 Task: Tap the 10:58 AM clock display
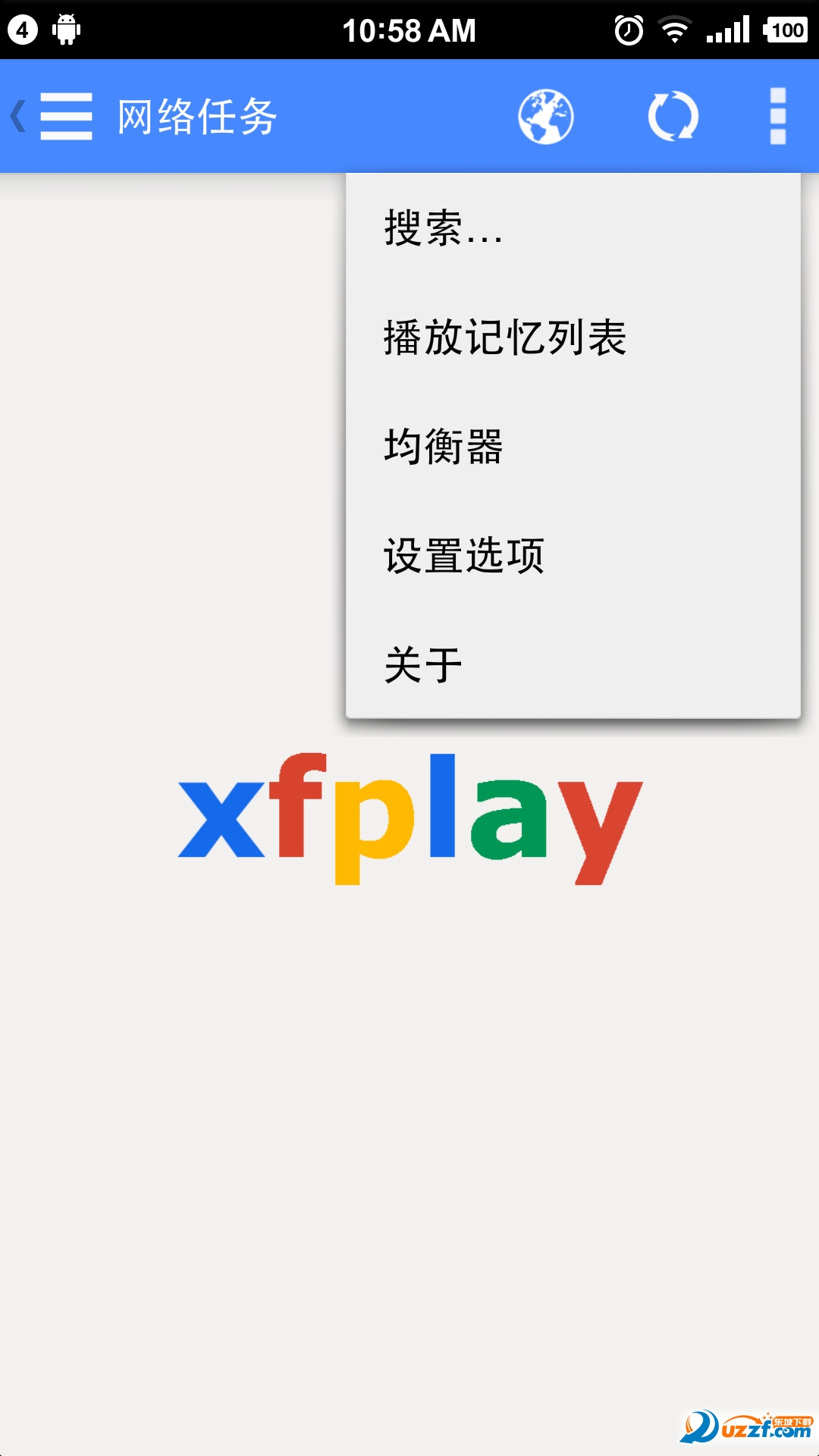click(x=409, y=31)
